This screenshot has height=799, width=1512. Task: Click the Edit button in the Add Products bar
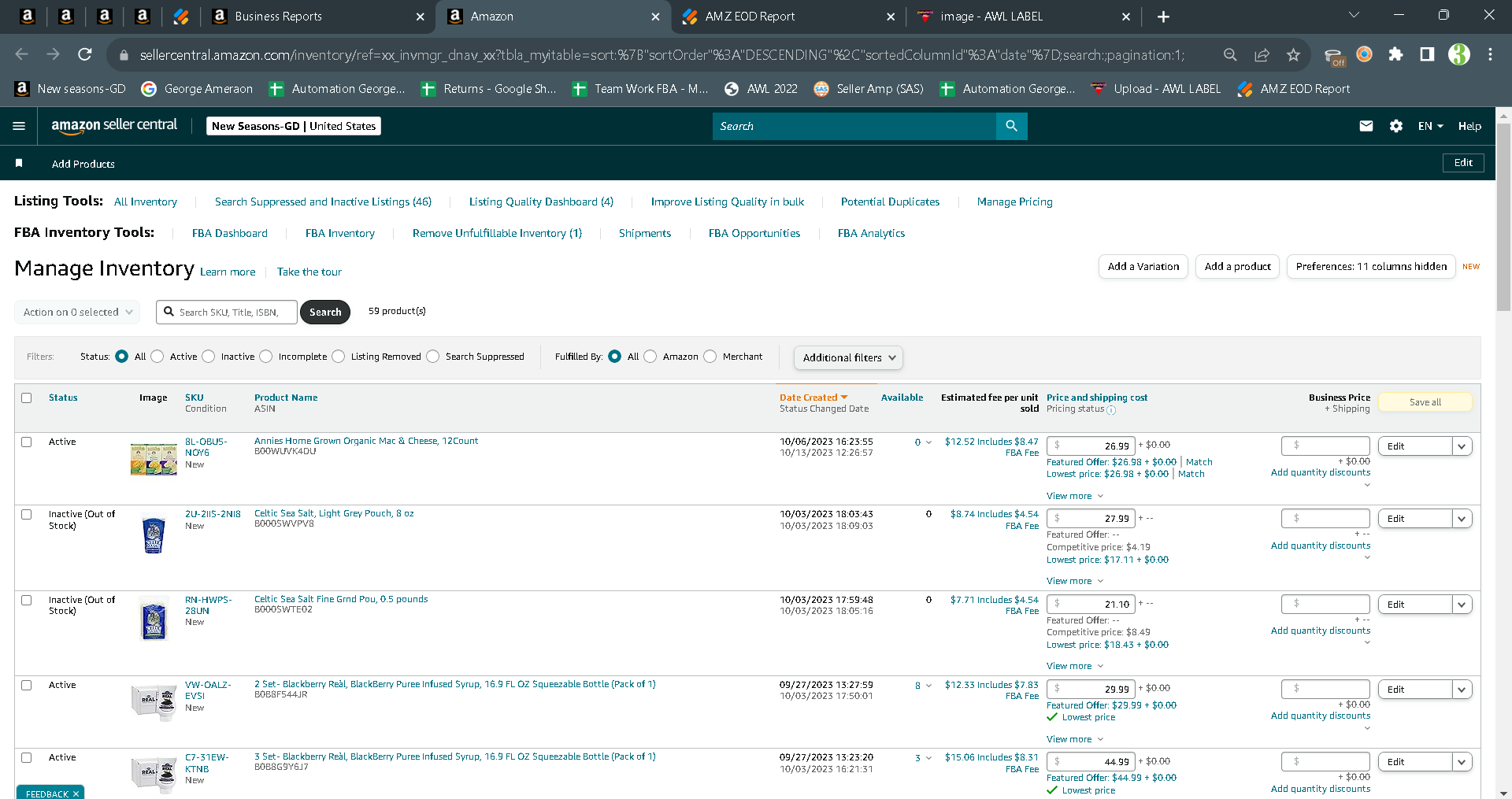(1463, 163)
